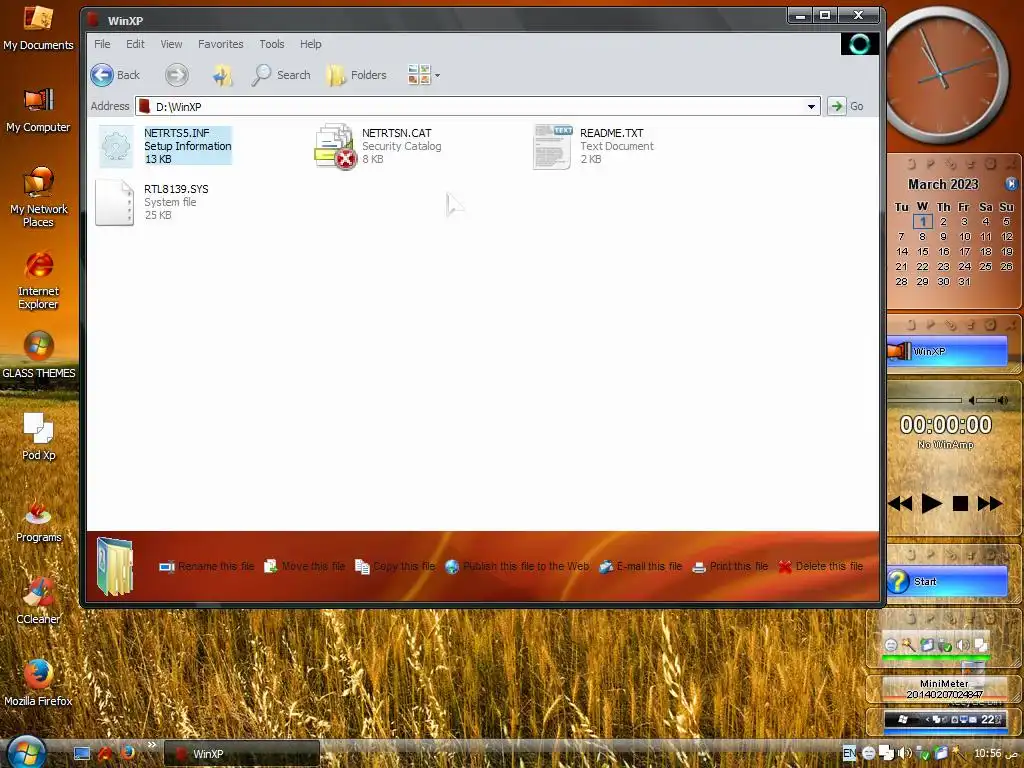Image resolution: width=1024 pixels, height=768 pixels.
Task: Expand quick launch overflow chevron
Action: 152,744
